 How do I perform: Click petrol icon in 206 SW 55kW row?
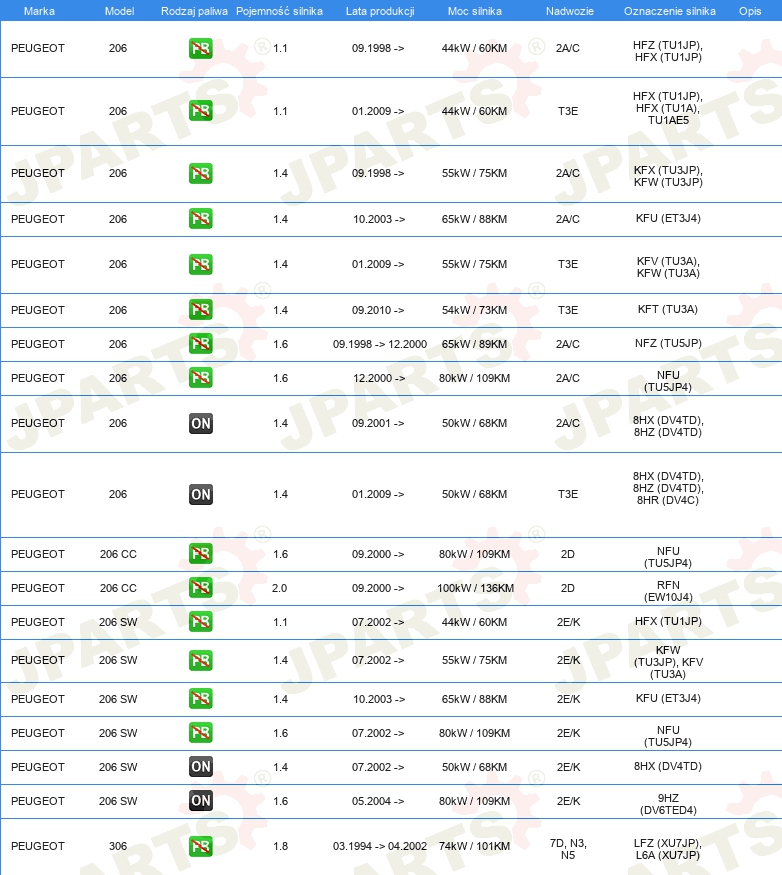[200, 660]
